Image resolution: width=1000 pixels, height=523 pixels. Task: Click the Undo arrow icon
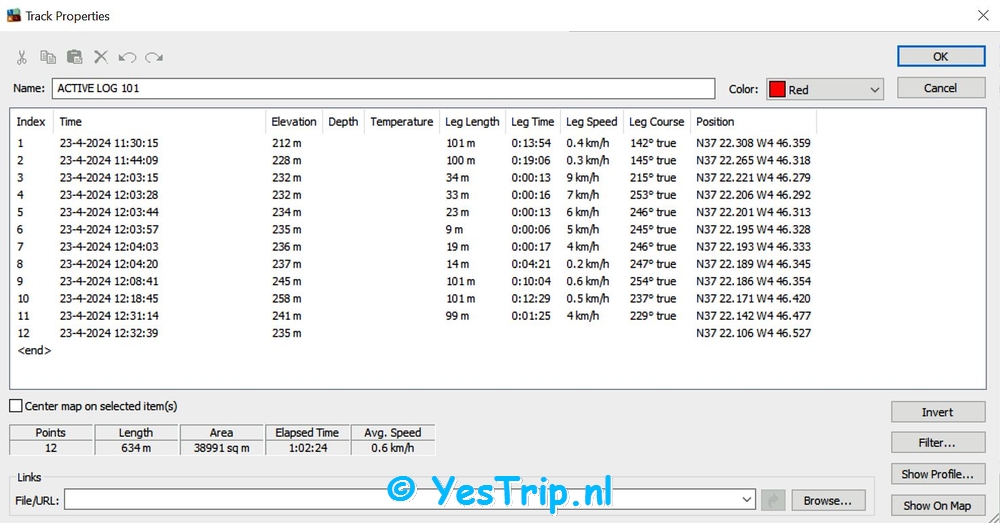[x=127, y=58]
